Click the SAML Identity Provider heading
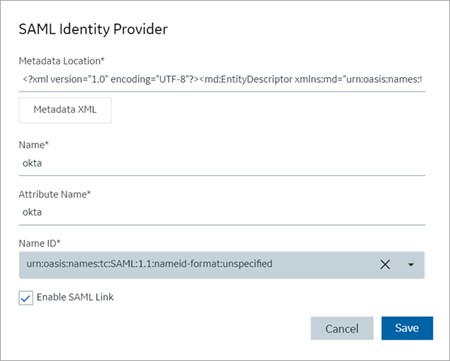 (93, 29)
